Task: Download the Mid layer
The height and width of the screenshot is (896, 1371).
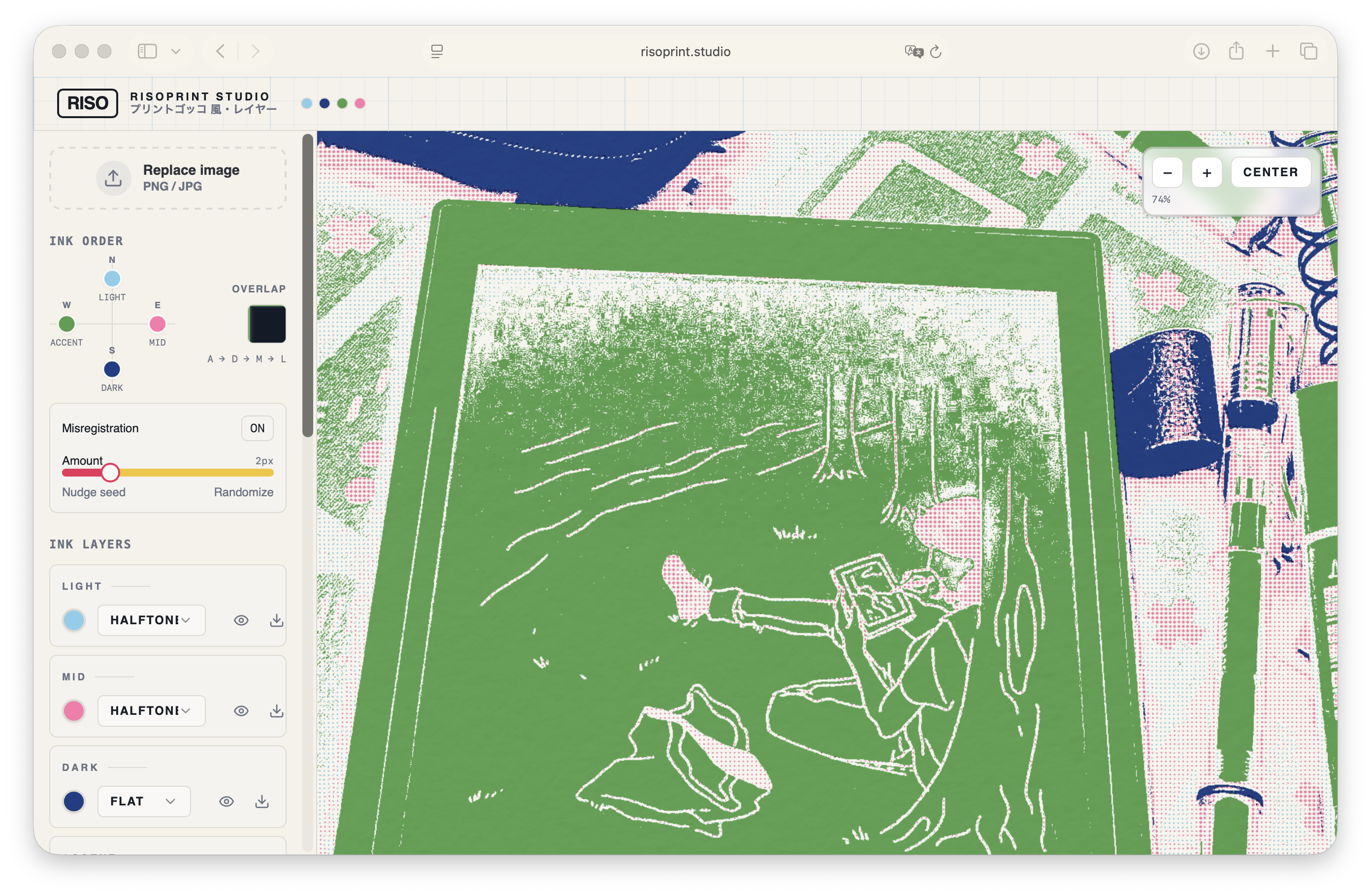Action: (x=276, y=710)
